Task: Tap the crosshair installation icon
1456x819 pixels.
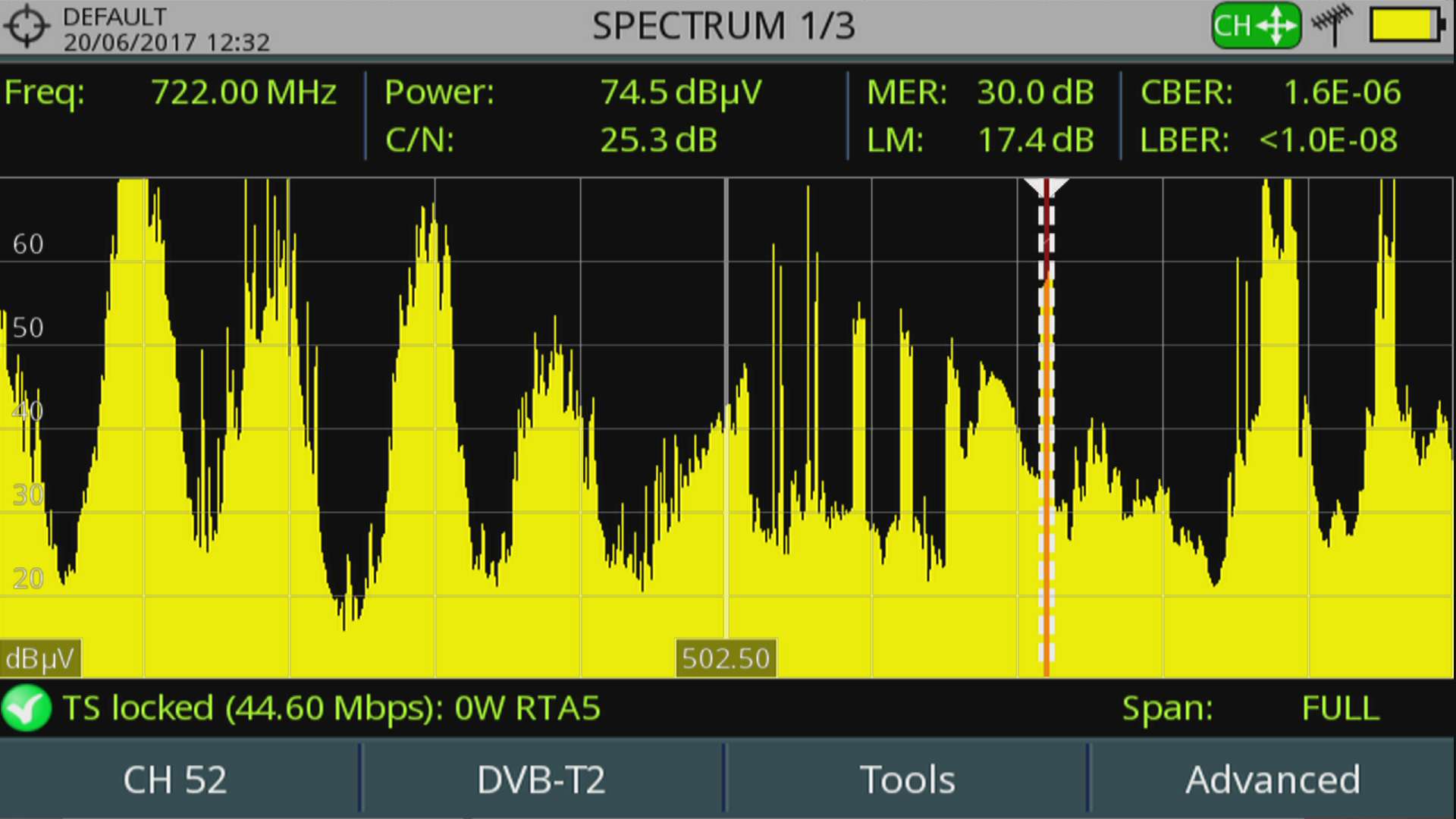Action: click(x=27, y=27)
